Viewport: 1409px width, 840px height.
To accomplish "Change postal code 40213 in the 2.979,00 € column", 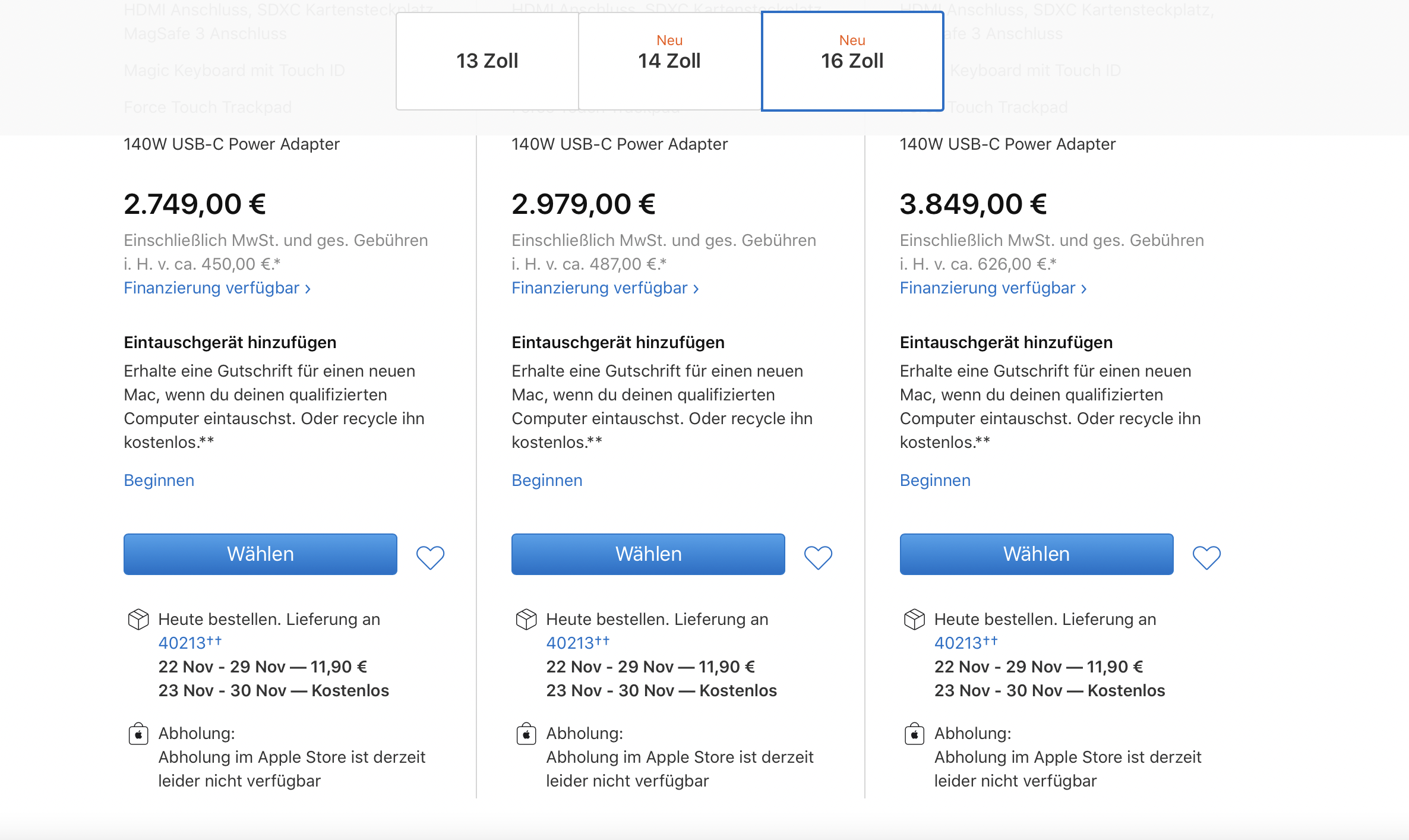I will [577, 643].
